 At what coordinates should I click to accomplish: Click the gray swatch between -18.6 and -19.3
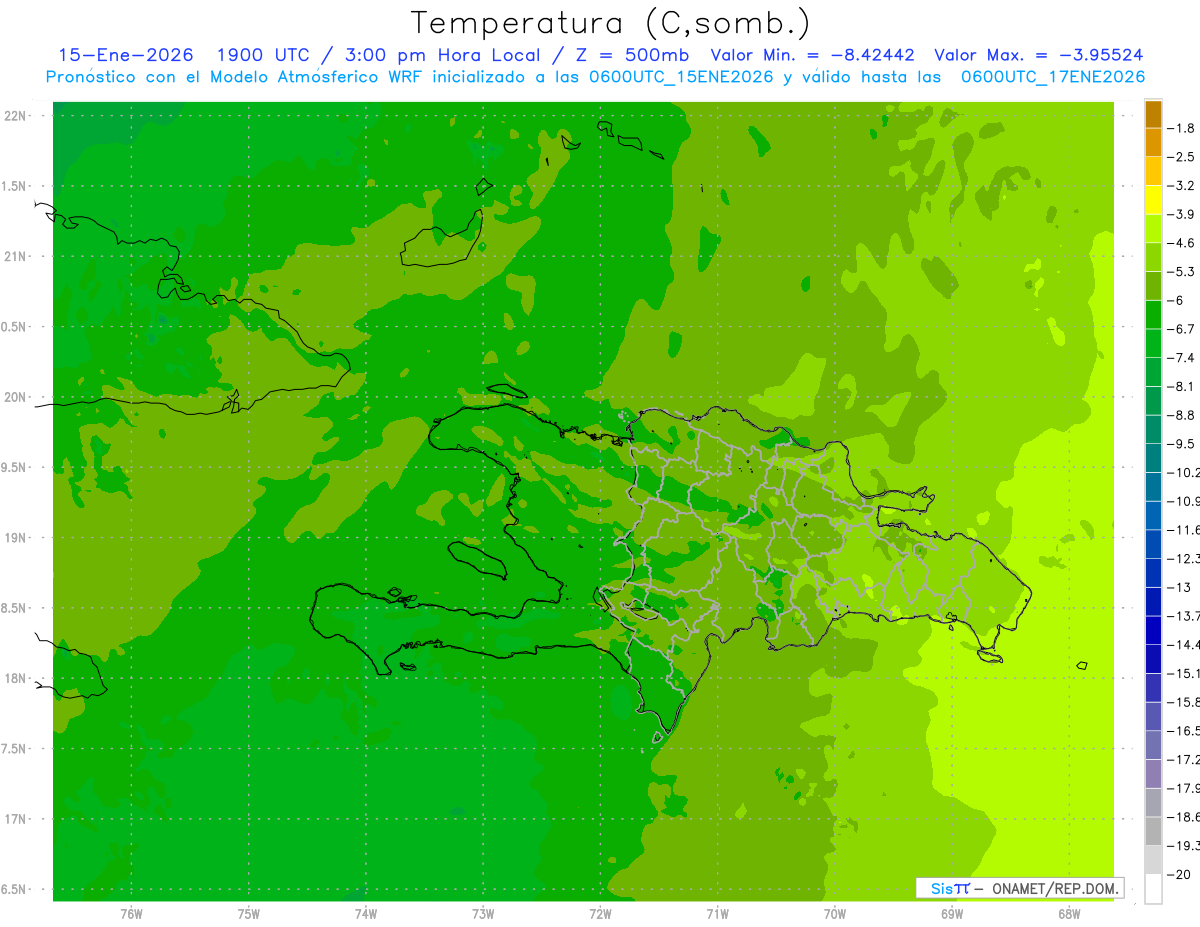(x=1153, y=831)
